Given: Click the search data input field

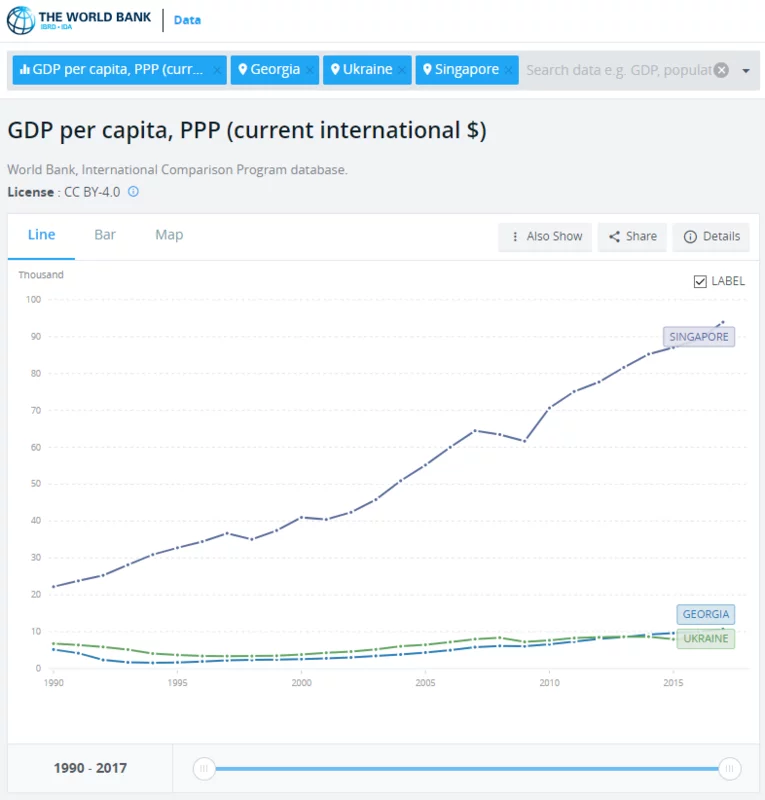Looking at the screenshot, I should pos(617,70).
